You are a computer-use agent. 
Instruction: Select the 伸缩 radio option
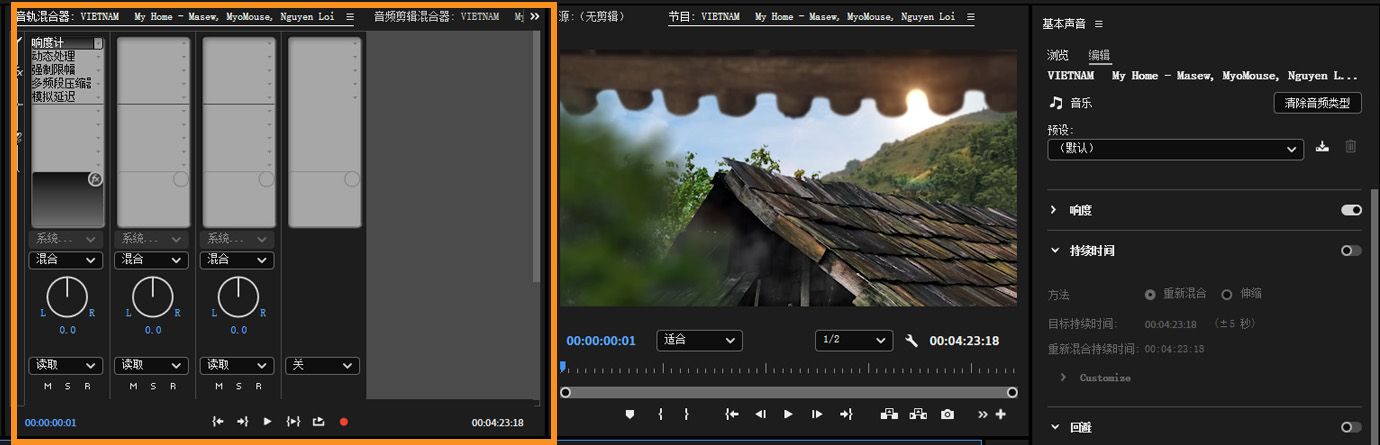(x=1227, y=294)
